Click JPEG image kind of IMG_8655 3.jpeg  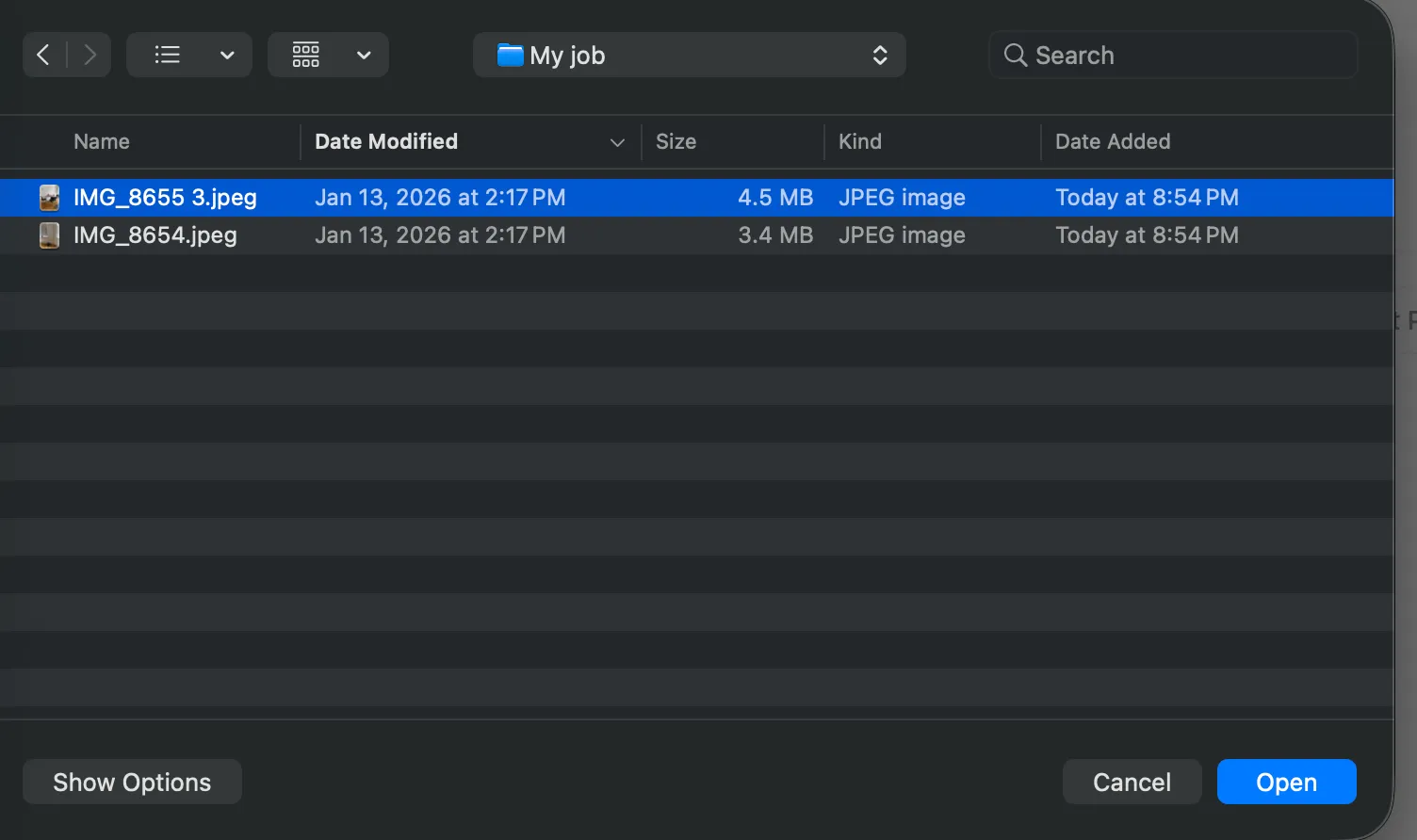(902, 198)
